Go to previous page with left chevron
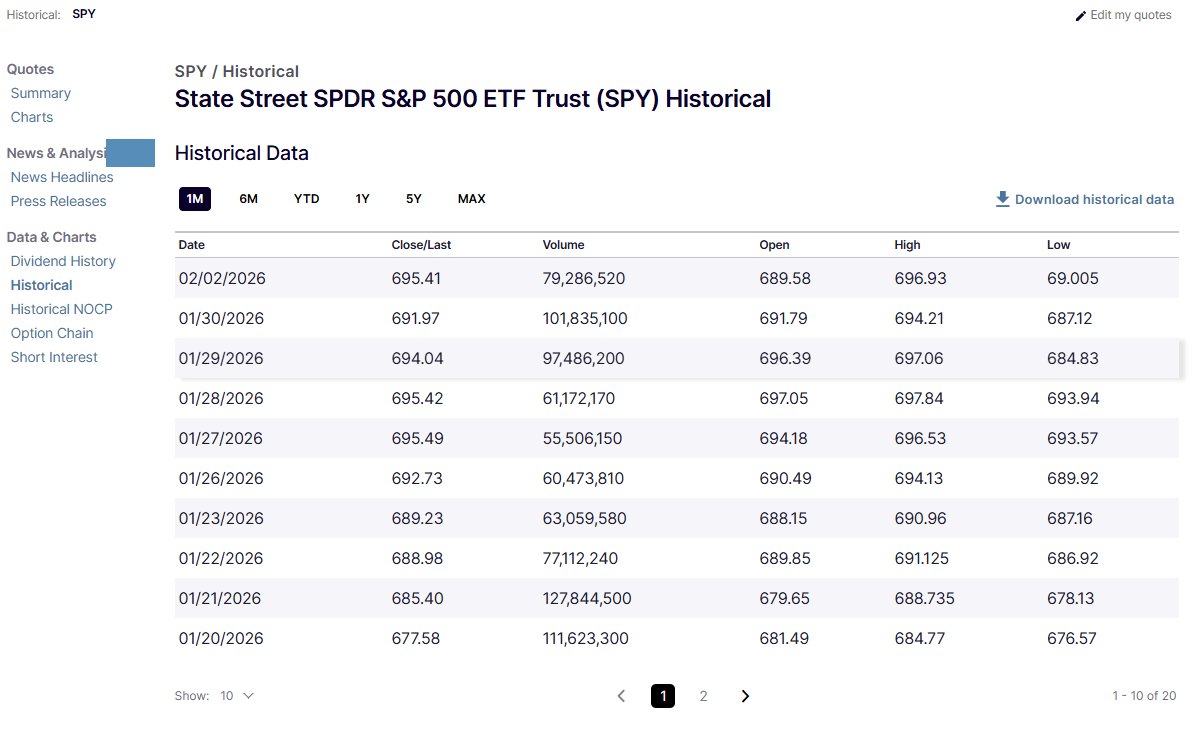The image size is (1195, 736). [621, 696]
